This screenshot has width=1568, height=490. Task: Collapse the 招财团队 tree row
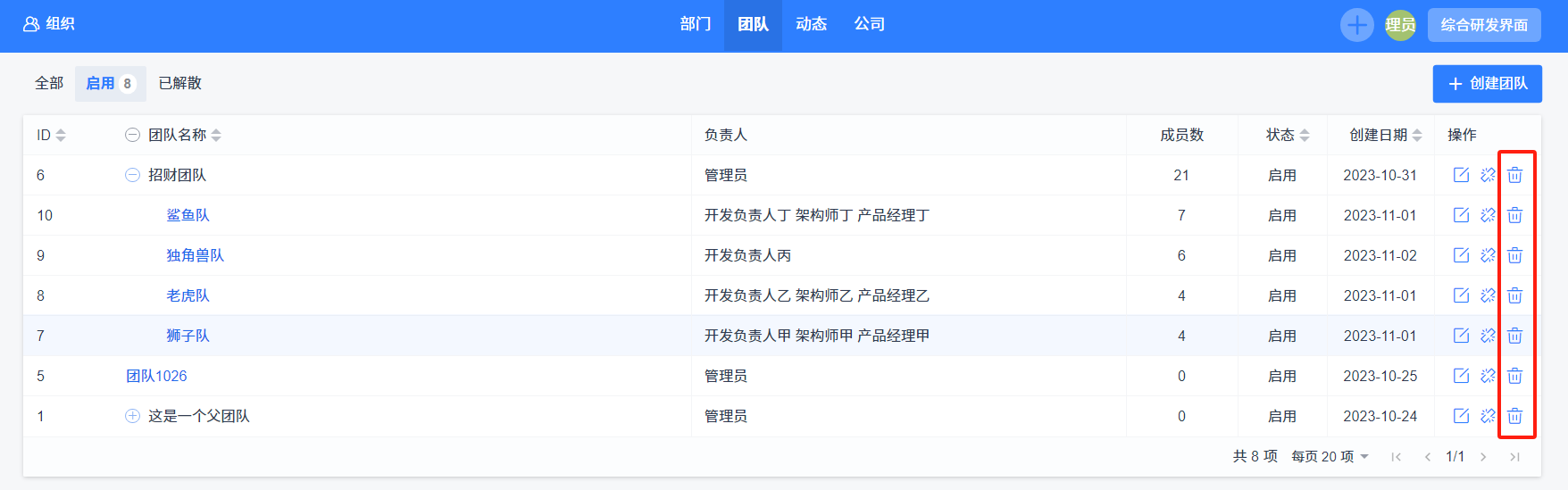tap(132, 175)
